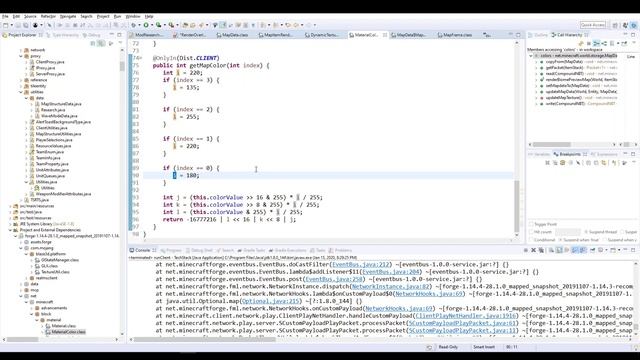This screenshot has width=640, height=360.
Task: Collapse Project and External Dependencies node
Action: 11,230
